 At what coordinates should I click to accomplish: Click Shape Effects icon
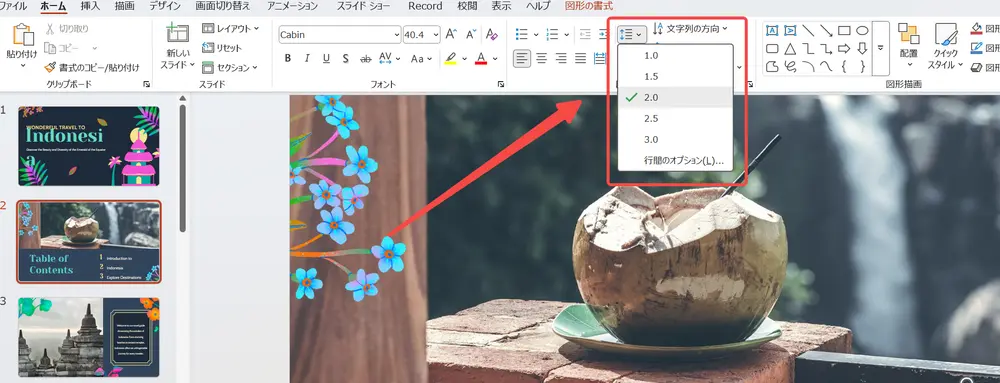click(976, 68)
